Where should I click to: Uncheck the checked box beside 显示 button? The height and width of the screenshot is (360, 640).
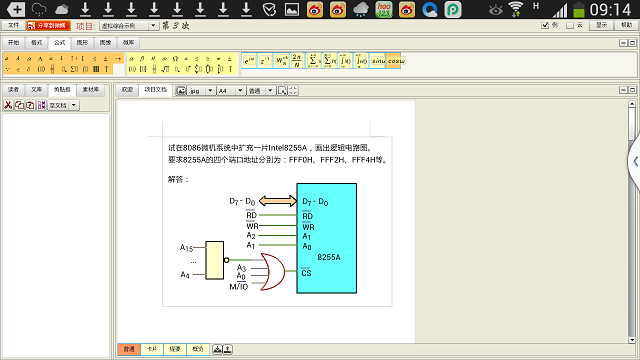[x=544, y=25]
